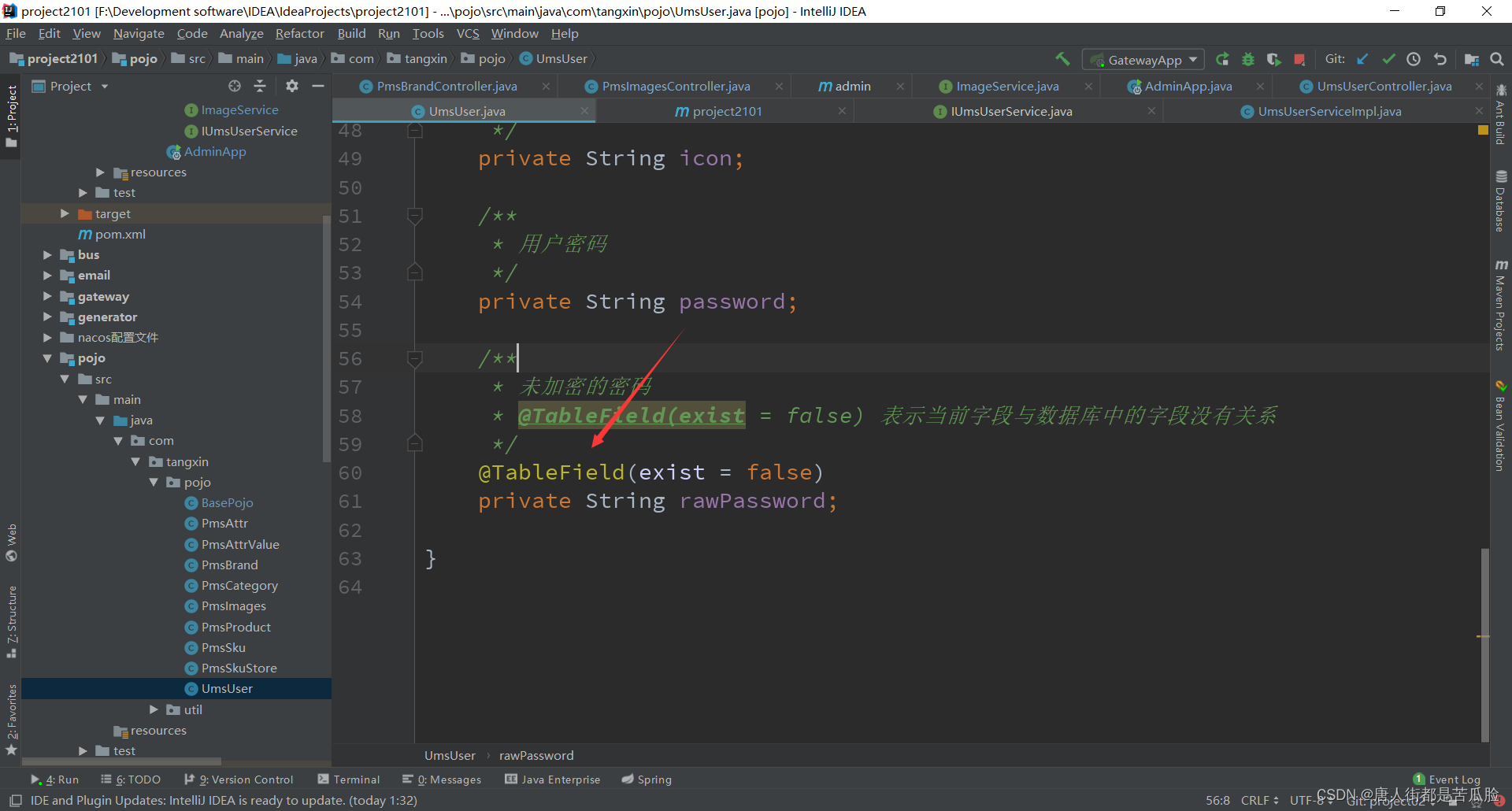Hide the Project panel with minus icon
This screenshot has height=811, width=1512.
318,86
